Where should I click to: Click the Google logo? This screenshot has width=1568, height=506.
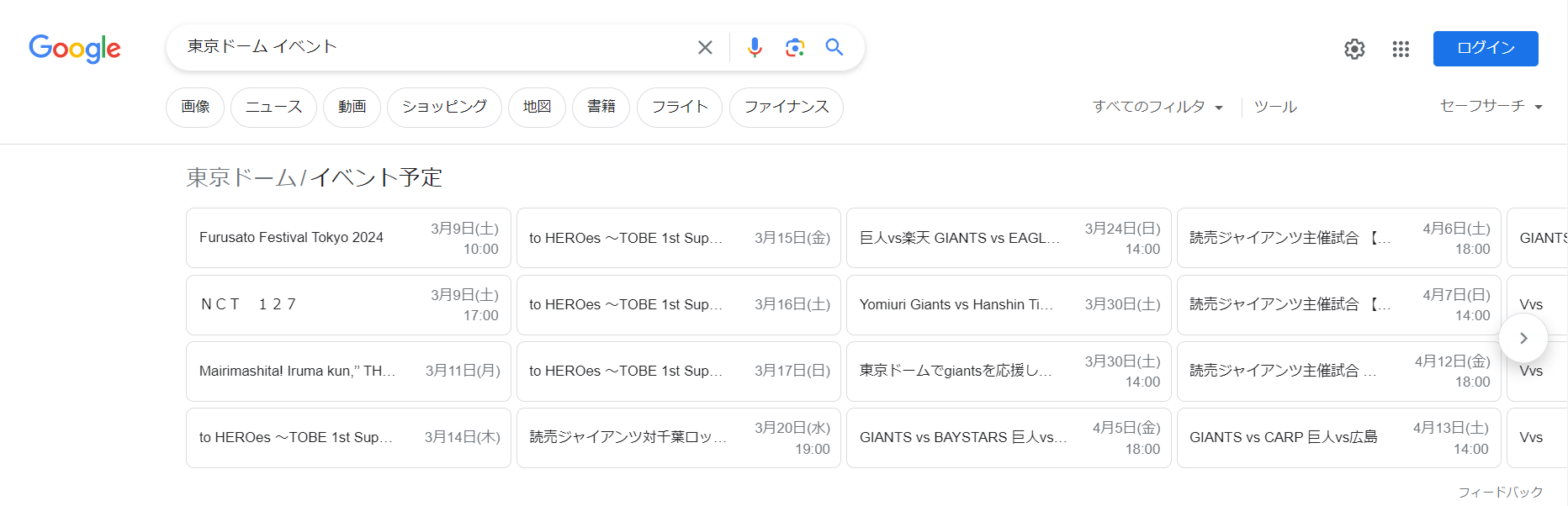(75, 49)
